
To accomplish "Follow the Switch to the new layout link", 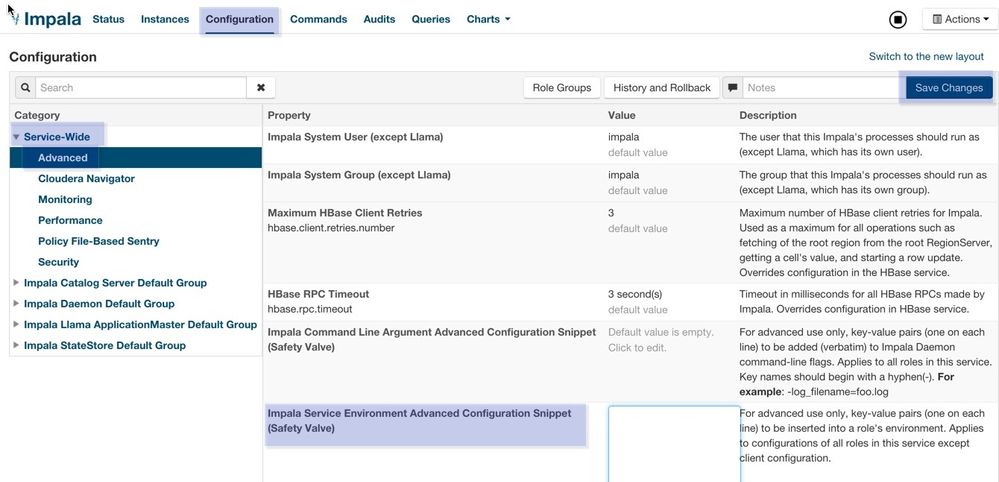I will [926, 57].
